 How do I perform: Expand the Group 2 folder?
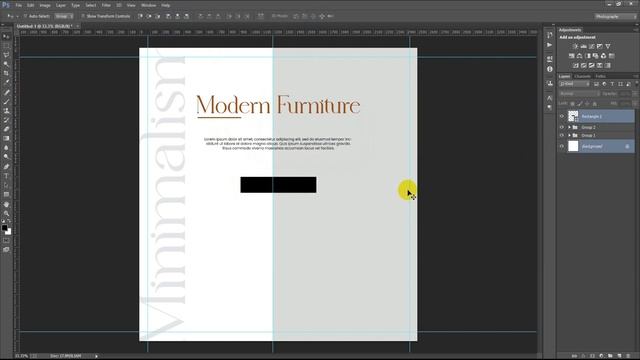coord(569,127)
